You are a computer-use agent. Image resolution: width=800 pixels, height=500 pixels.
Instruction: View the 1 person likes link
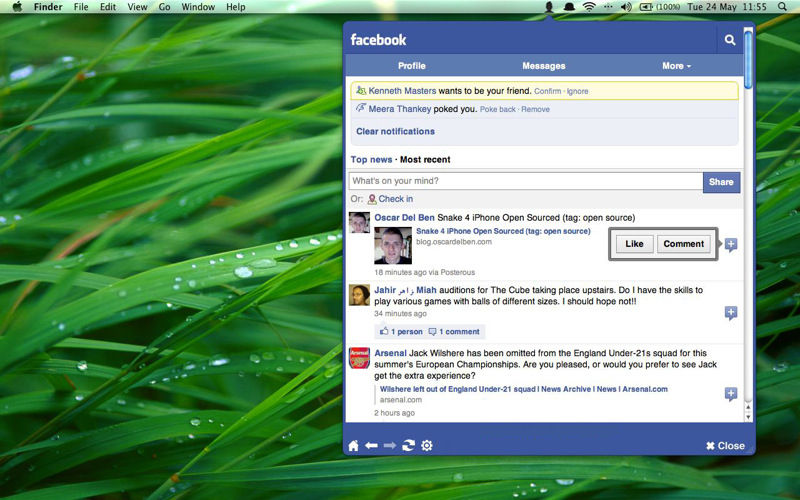[x=401, y=332]
